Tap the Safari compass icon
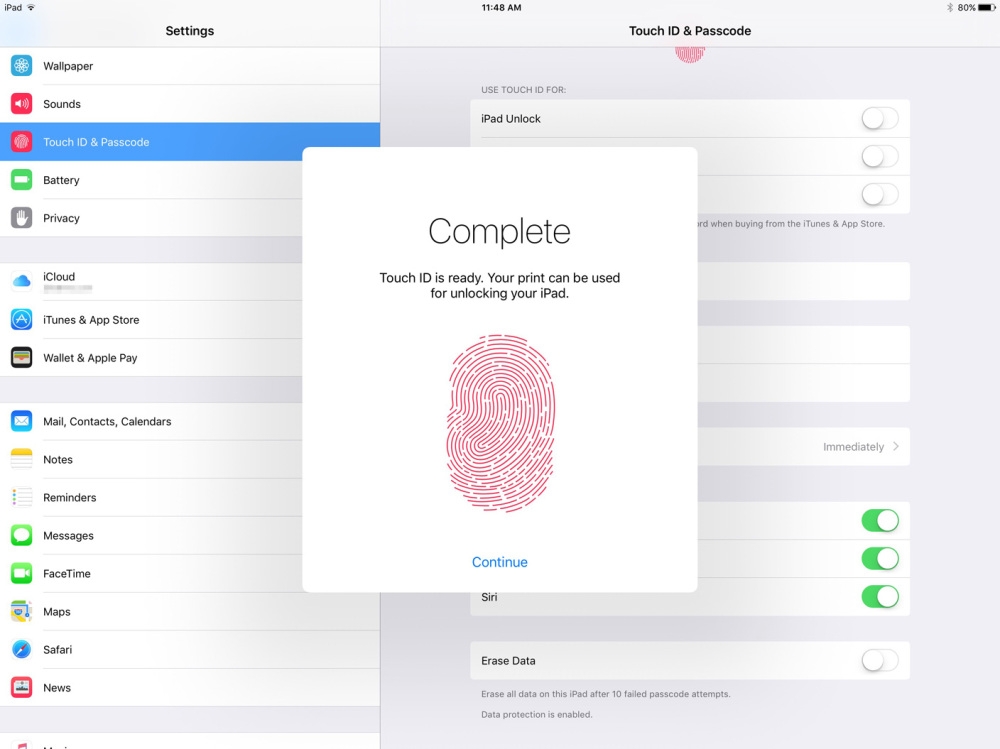1000x749 pixels. pyautogui.click(x=22, y=649)
